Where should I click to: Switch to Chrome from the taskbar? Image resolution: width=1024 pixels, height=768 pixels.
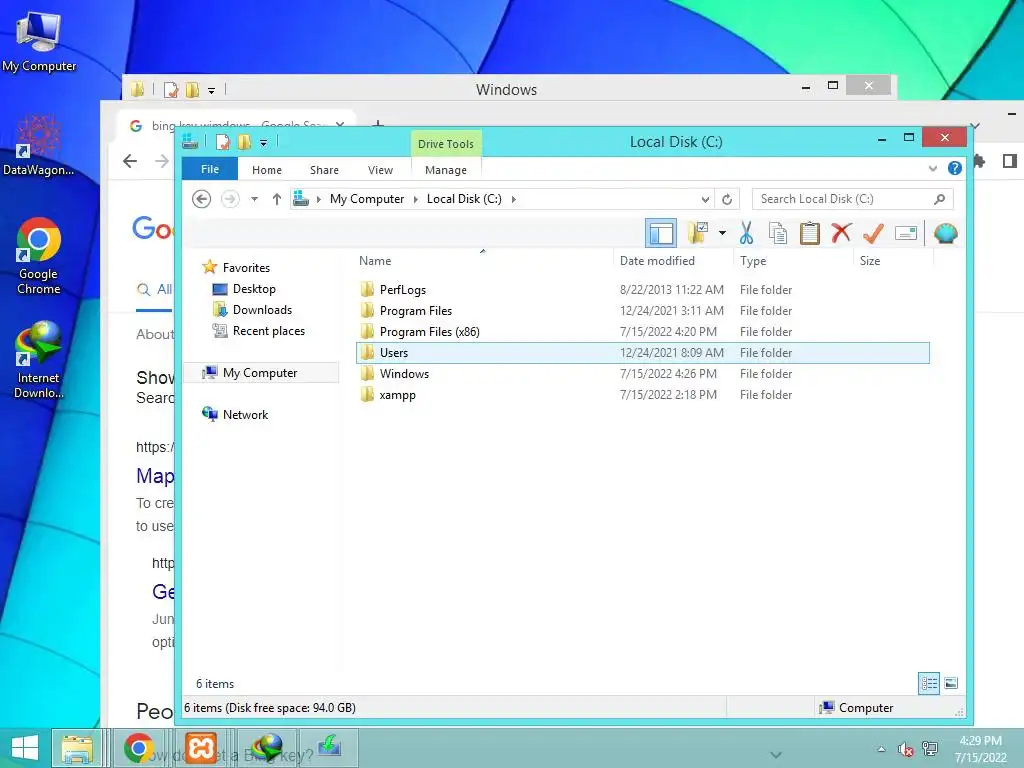138,748
